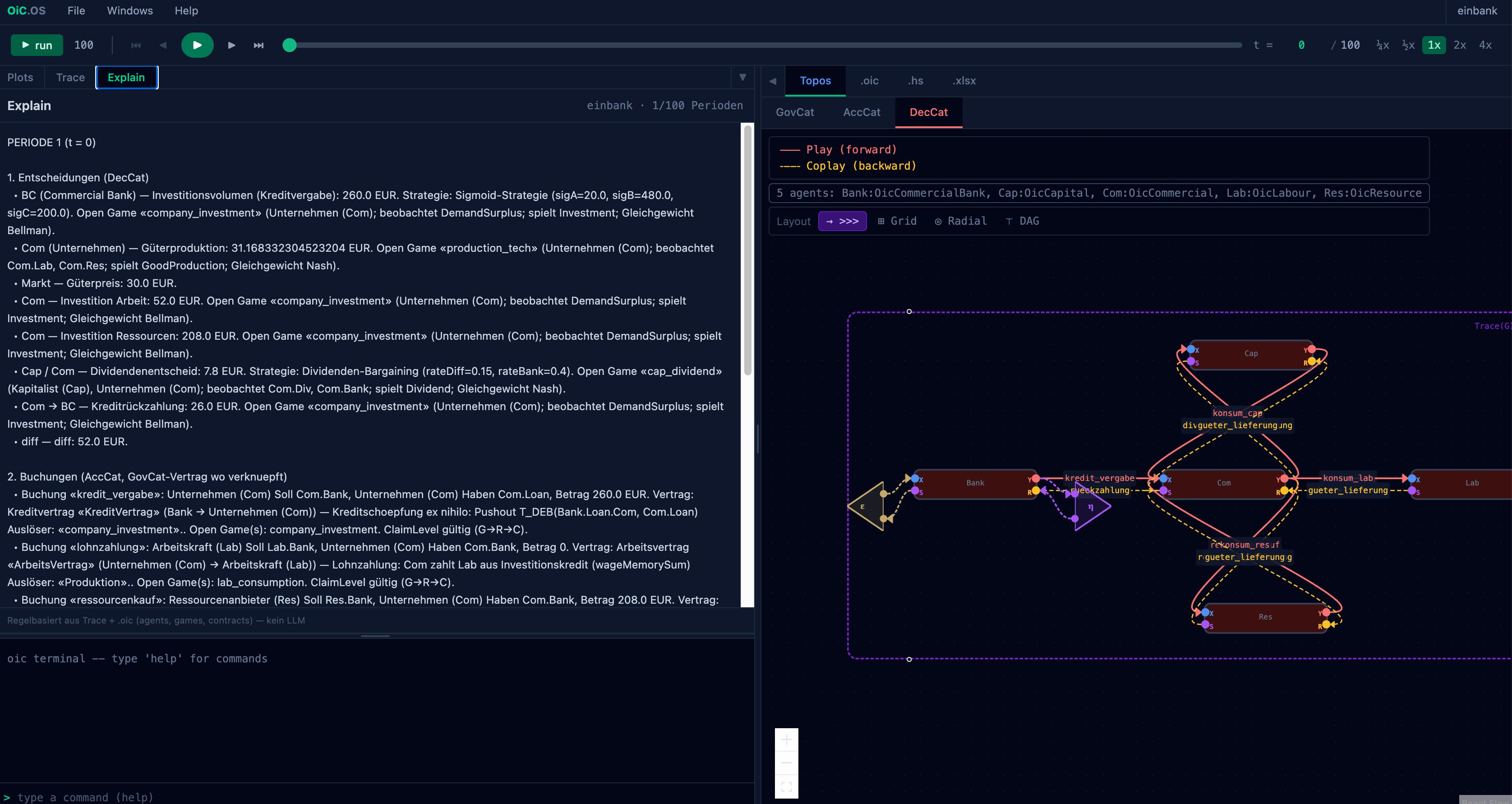Choose the Grid layout
This screenshot has height=804, width=1512.
point(897,221)
